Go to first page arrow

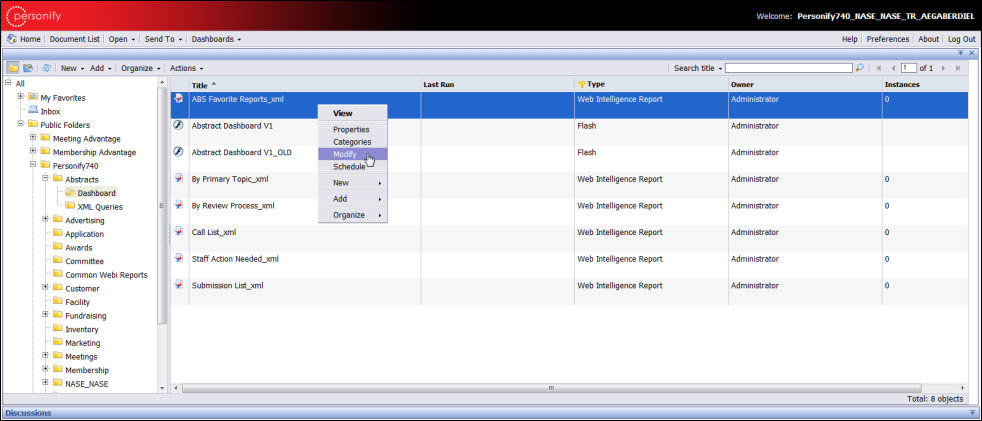[879, 68]
